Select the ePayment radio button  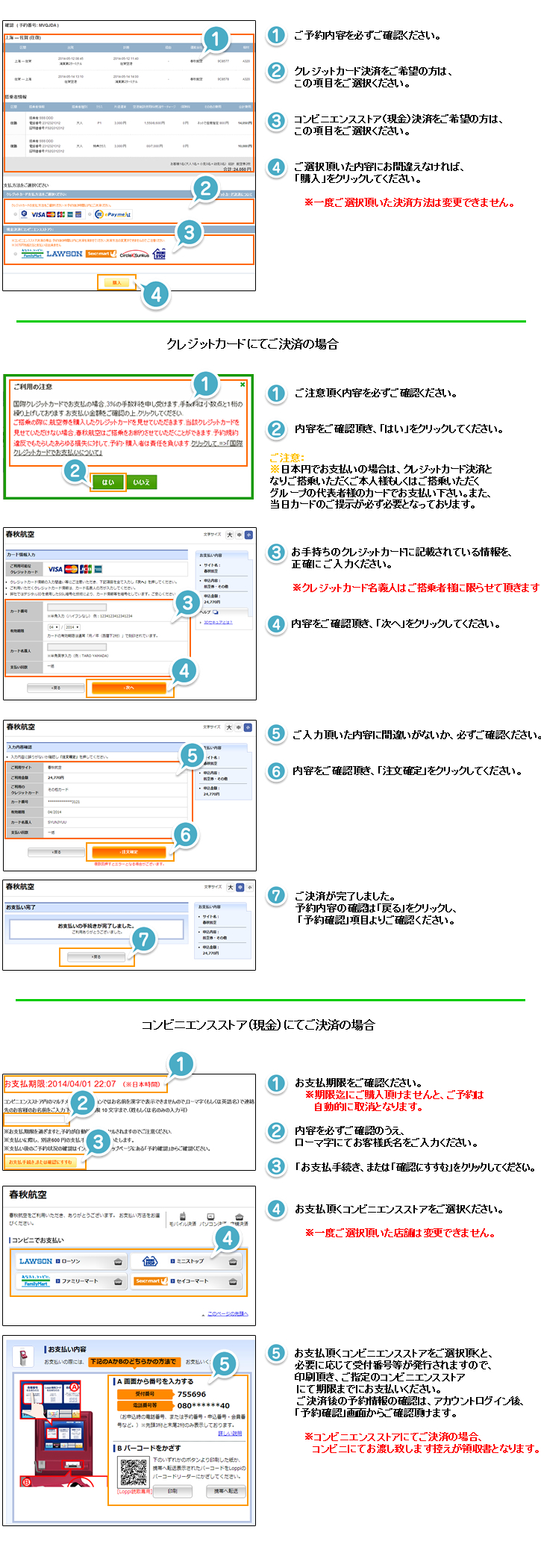(x=89, y=214)
